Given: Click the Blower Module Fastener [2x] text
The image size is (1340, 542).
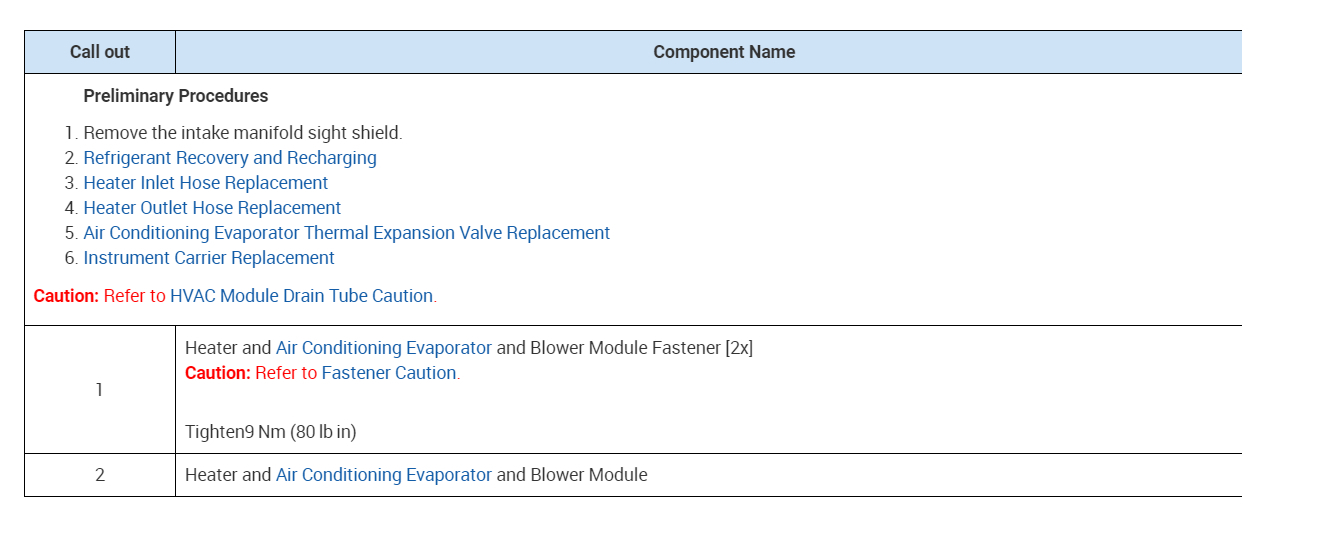Looking at the screenshot, I should point(641,348).
